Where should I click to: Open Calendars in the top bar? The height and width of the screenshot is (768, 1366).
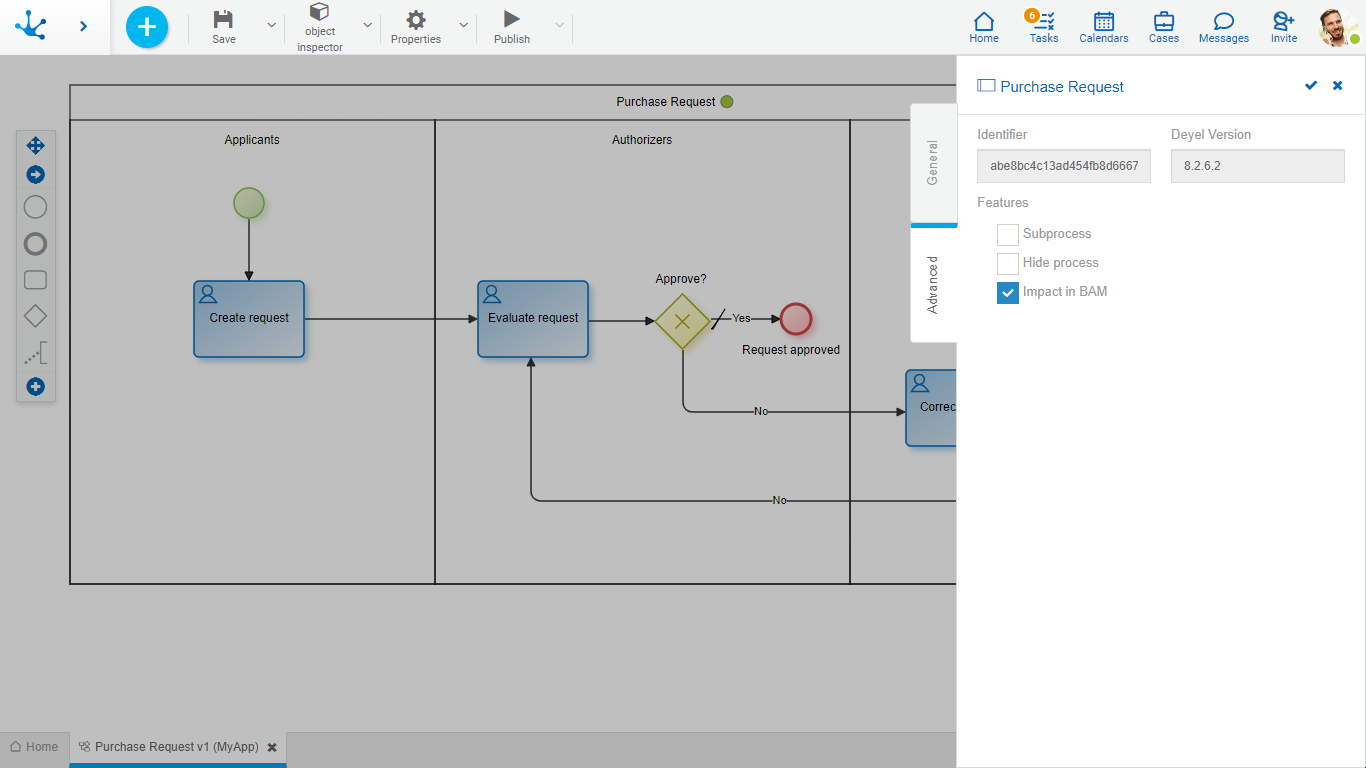[1104, 27]
